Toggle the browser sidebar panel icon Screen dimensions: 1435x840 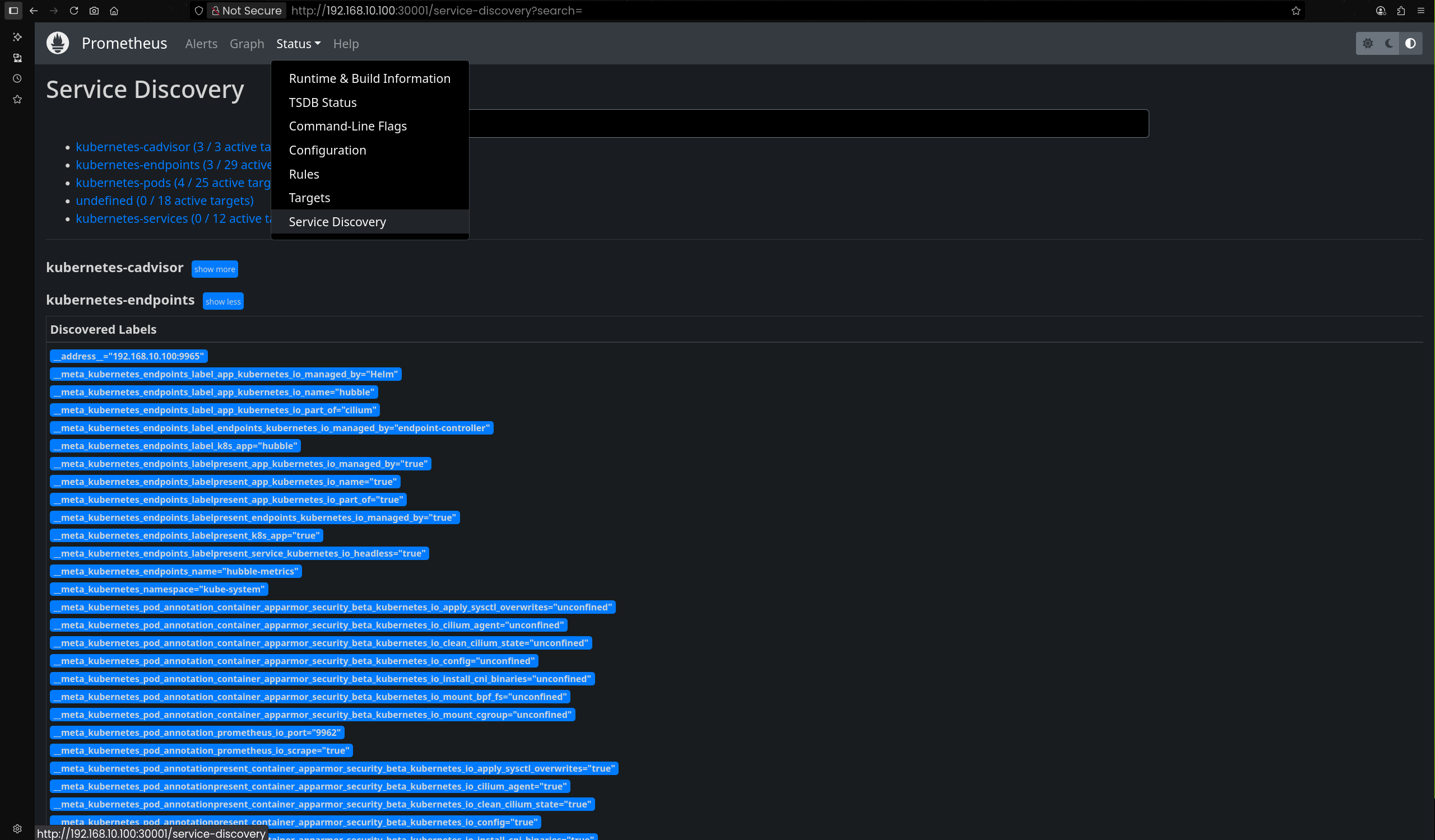tap(13, 10)
